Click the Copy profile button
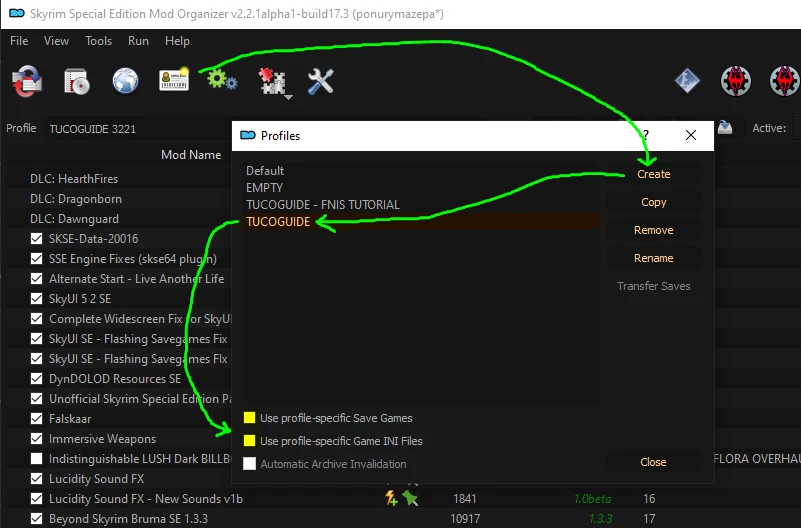 click(x=654, y=202)
